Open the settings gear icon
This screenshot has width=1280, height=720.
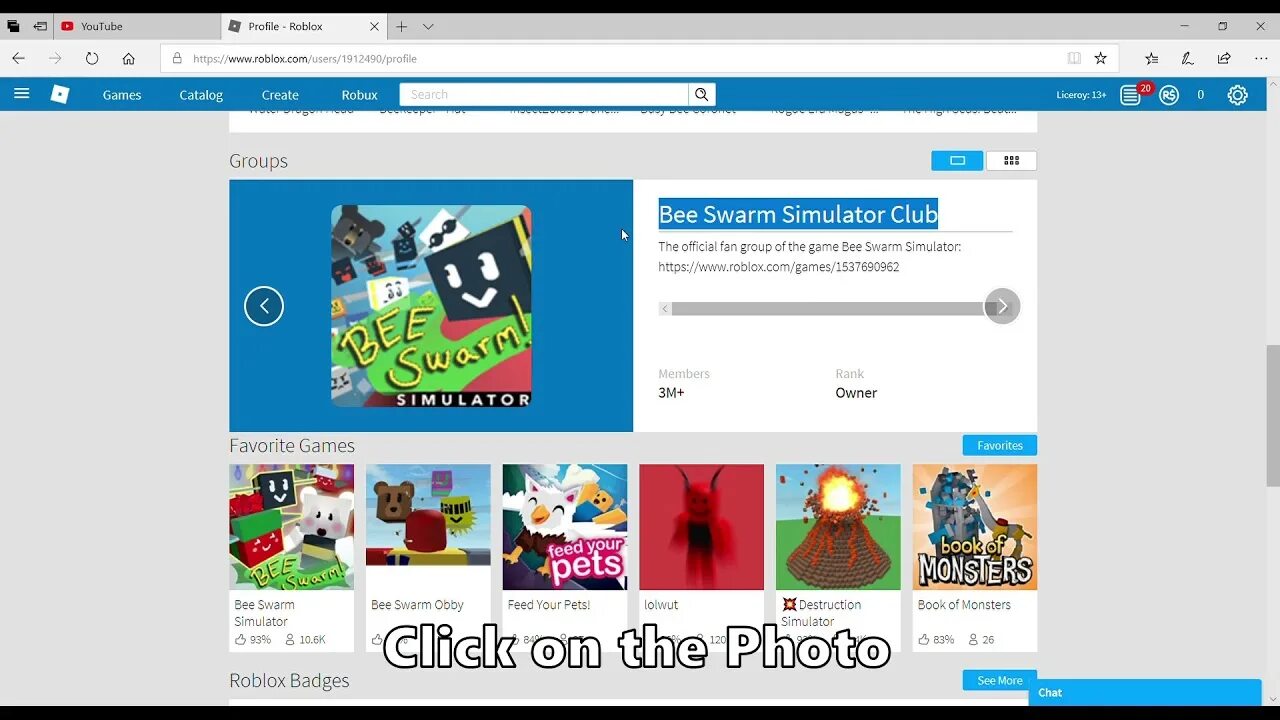tap(1238, 95)
